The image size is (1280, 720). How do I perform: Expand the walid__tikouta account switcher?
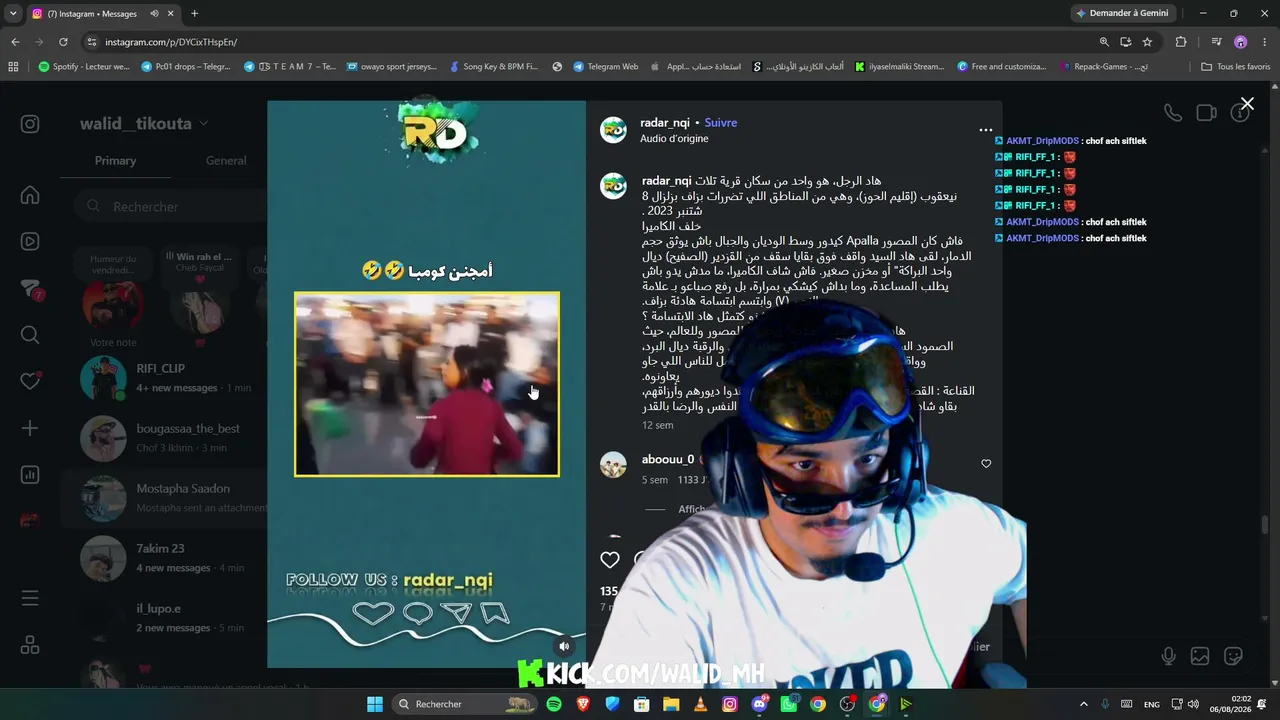[x=144, y=124]
